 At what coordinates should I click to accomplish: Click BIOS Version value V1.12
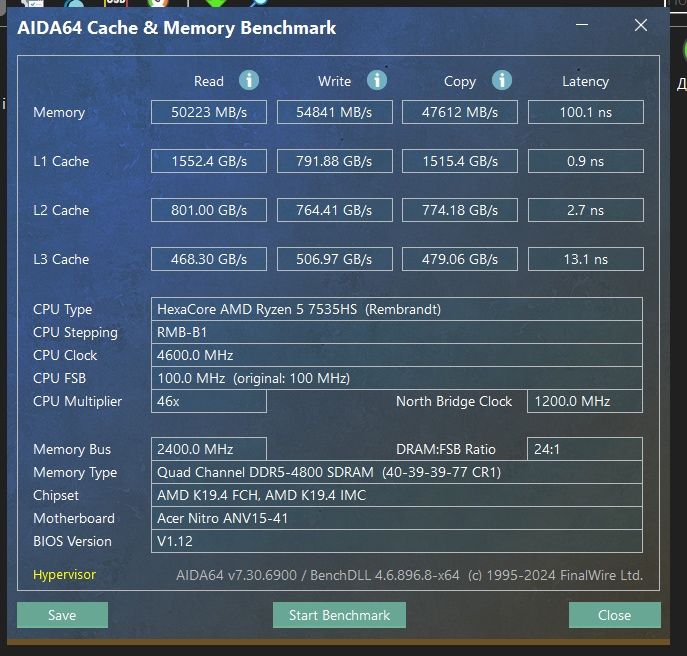tap(397, 541)
